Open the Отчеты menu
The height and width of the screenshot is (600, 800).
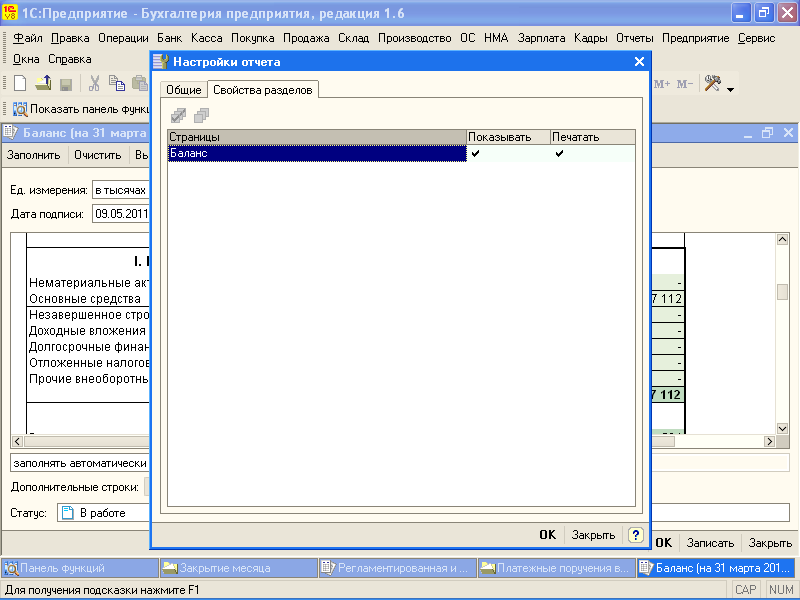pos(635,38)
